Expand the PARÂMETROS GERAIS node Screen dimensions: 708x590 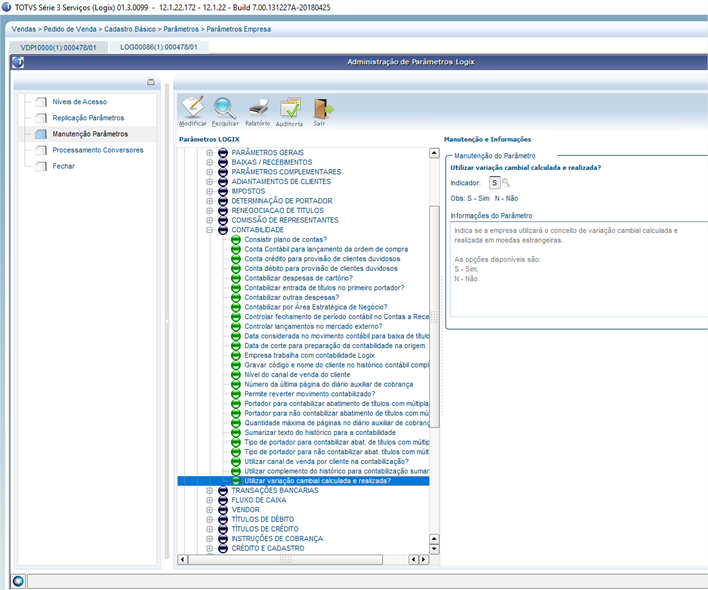(210, 153)
